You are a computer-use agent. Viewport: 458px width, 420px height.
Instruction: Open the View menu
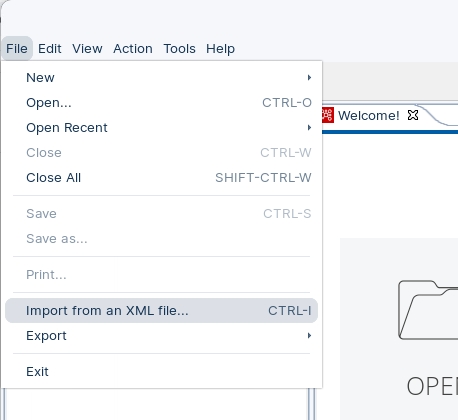[87, 49]
